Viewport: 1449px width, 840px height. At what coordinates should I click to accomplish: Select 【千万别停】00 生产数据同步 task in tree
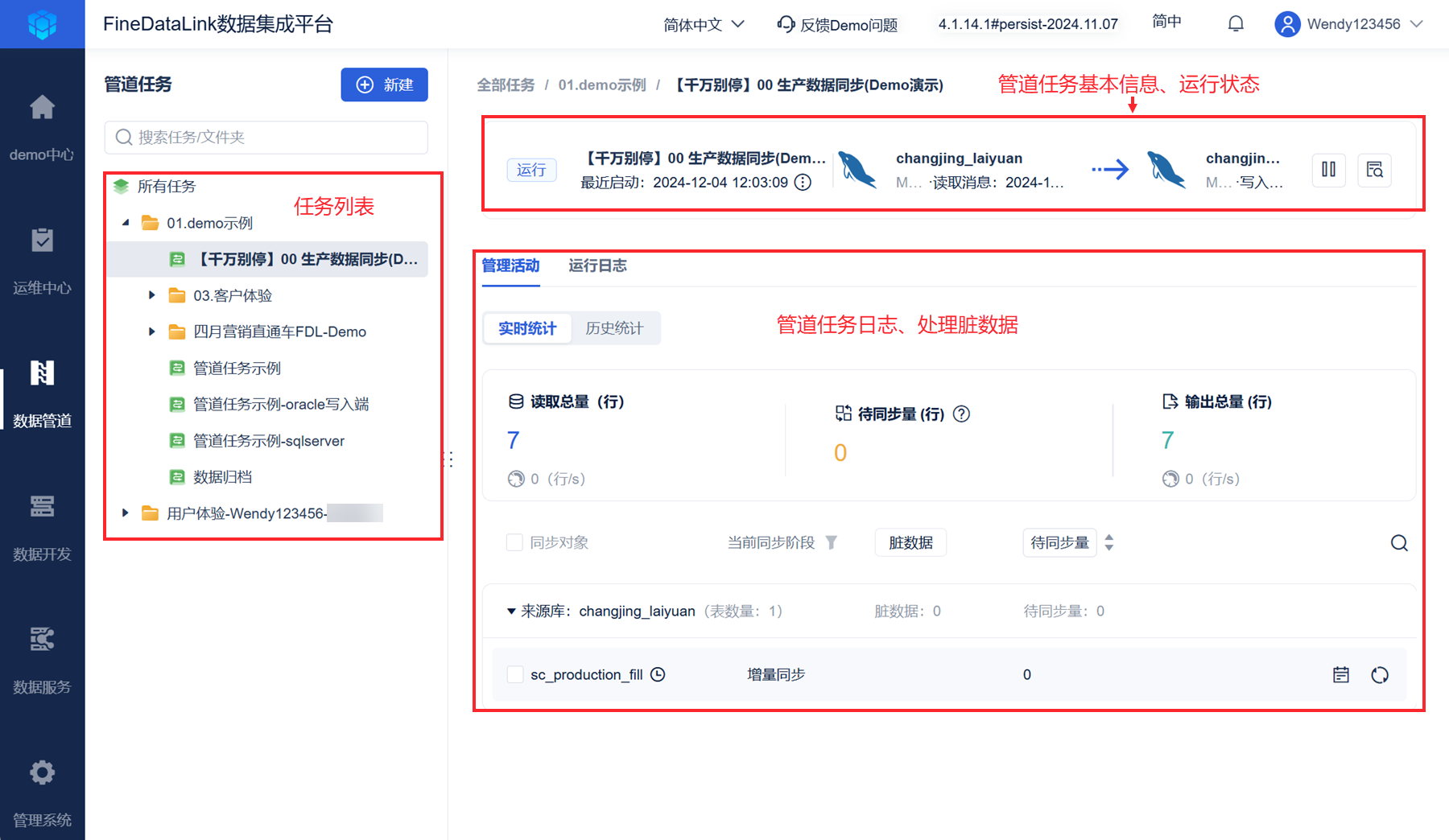[x=267, y=259]
